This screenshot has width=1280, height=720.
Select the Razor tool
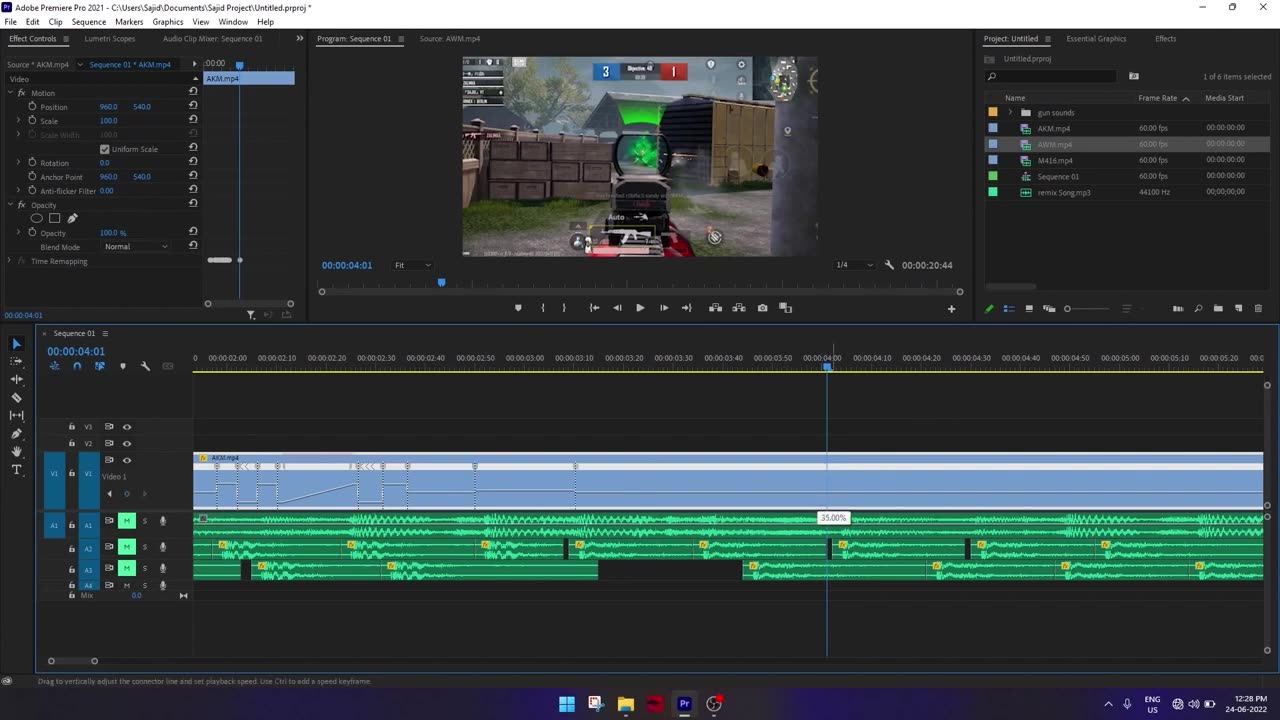[x=16, y=397]
